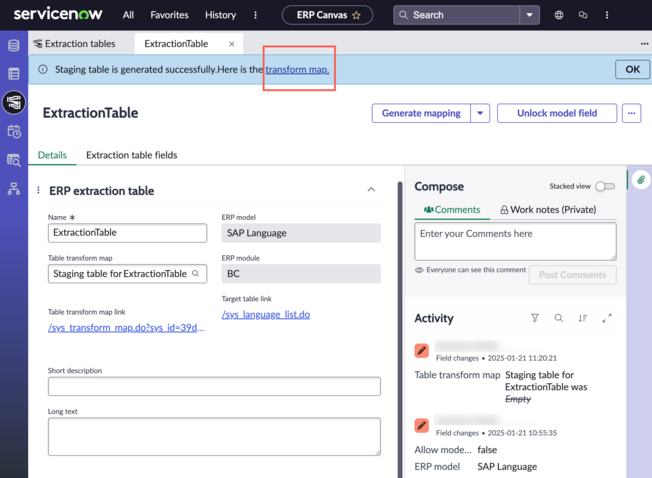Open ERP extraction table section menu dots
Screen dimensions: 652x478
coord(38,190)
